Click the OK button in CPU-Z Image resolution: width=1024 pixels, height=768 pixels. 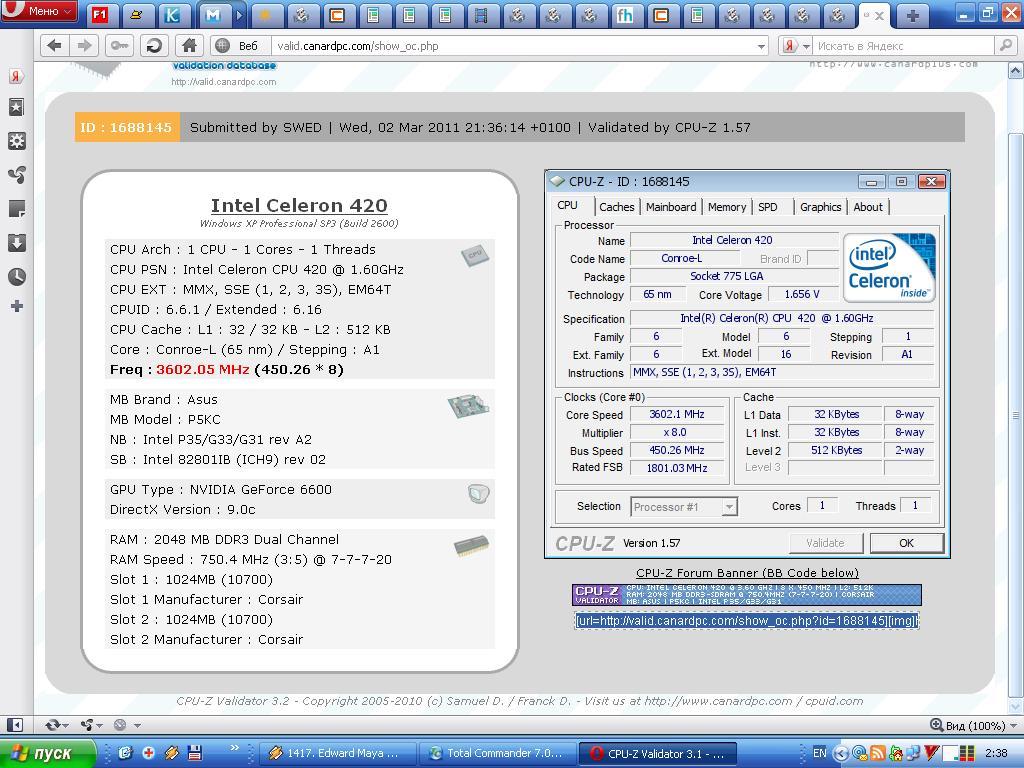(906, 543)
